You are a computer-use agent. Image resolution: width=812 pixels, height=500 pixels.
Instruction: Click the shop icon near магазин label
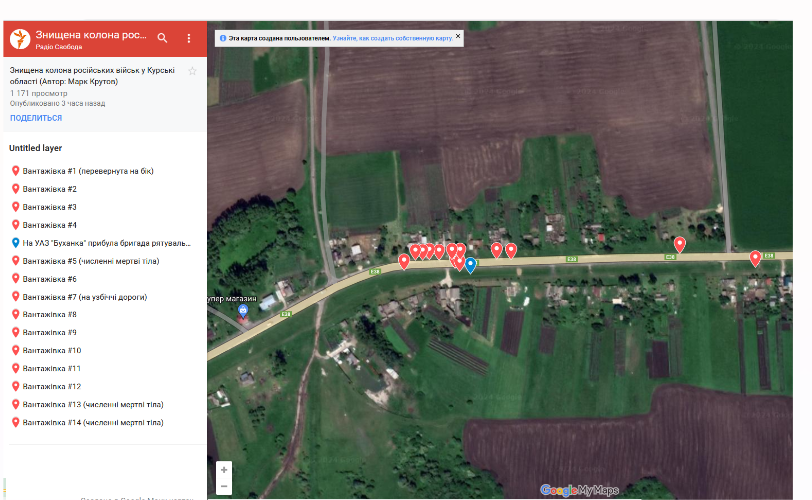pyautogui.click(x=242, y=312)
